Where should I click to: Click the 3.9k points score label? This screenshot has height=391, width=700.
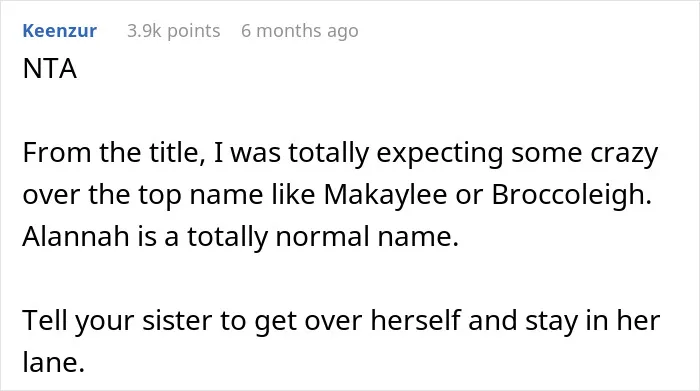click(174, 31)
